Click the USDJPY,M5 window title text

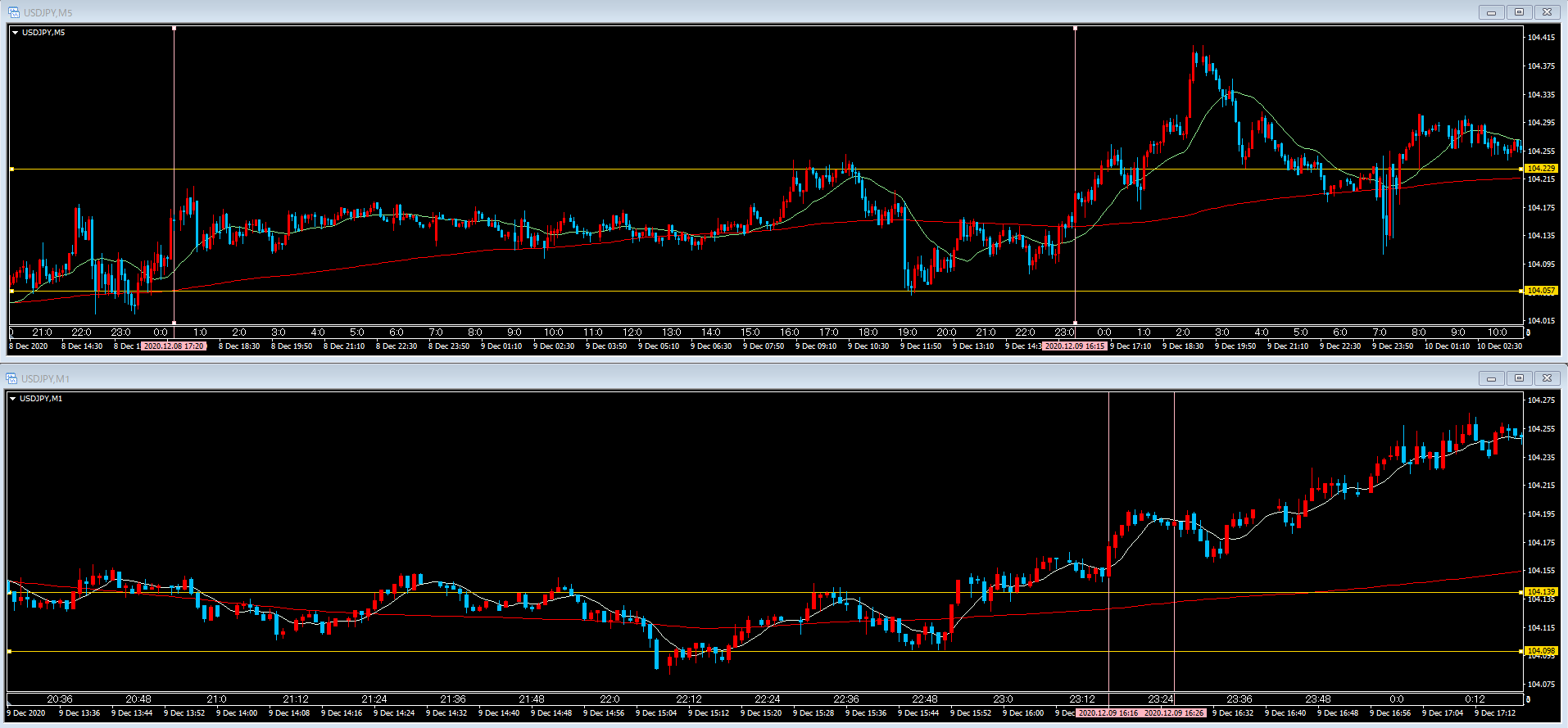[48, 12]
